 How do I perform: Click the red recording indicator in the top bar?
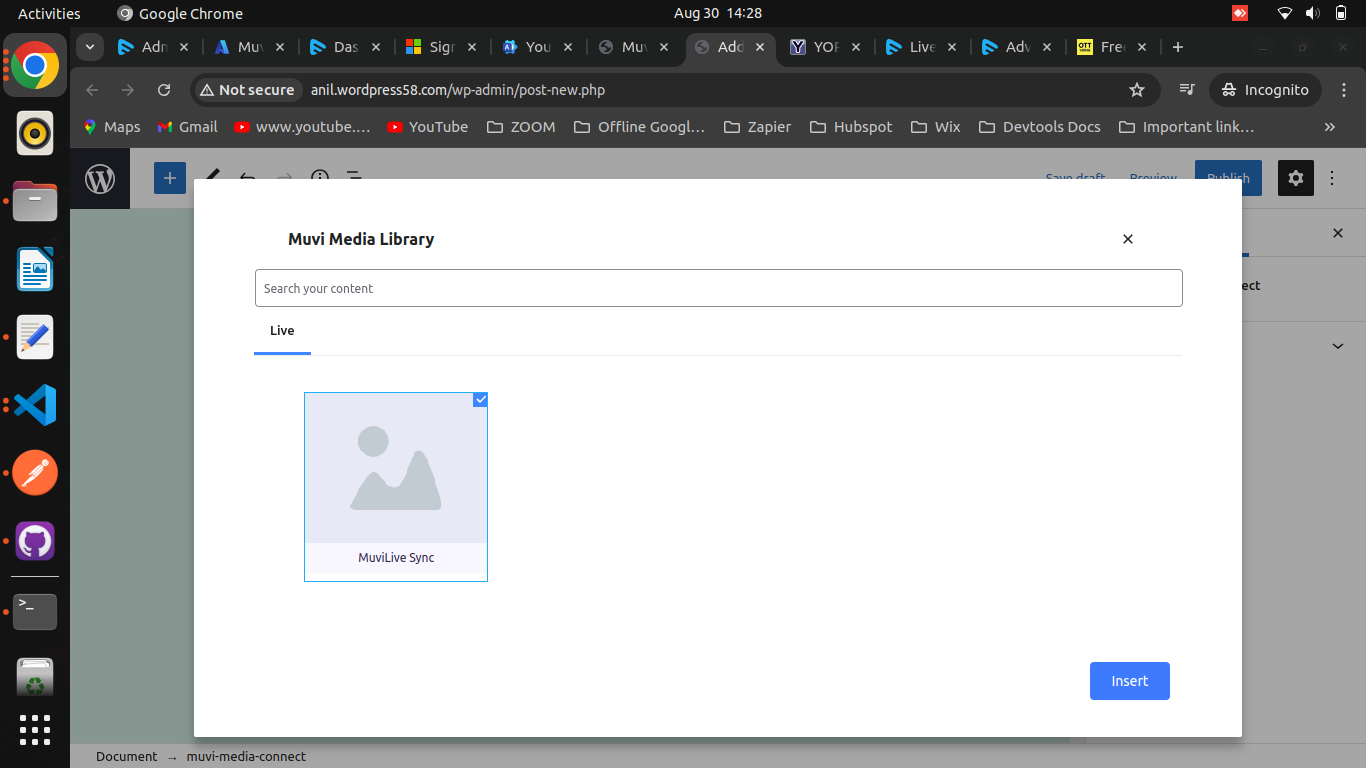tap(1240, 13)
